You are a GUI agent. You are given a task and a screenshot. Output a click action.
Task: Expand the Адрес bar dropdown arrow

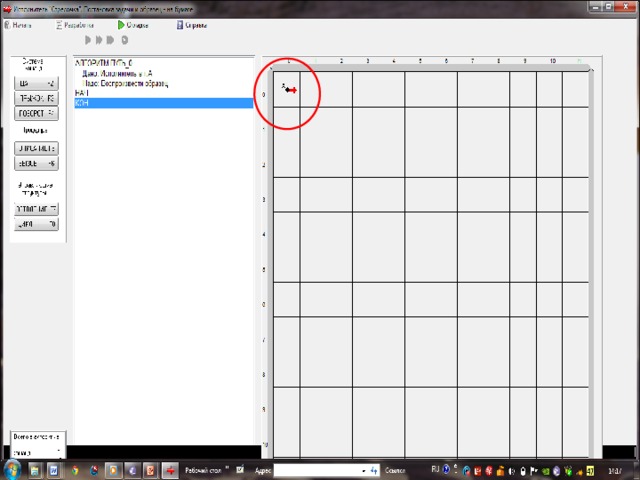(364, 471)
